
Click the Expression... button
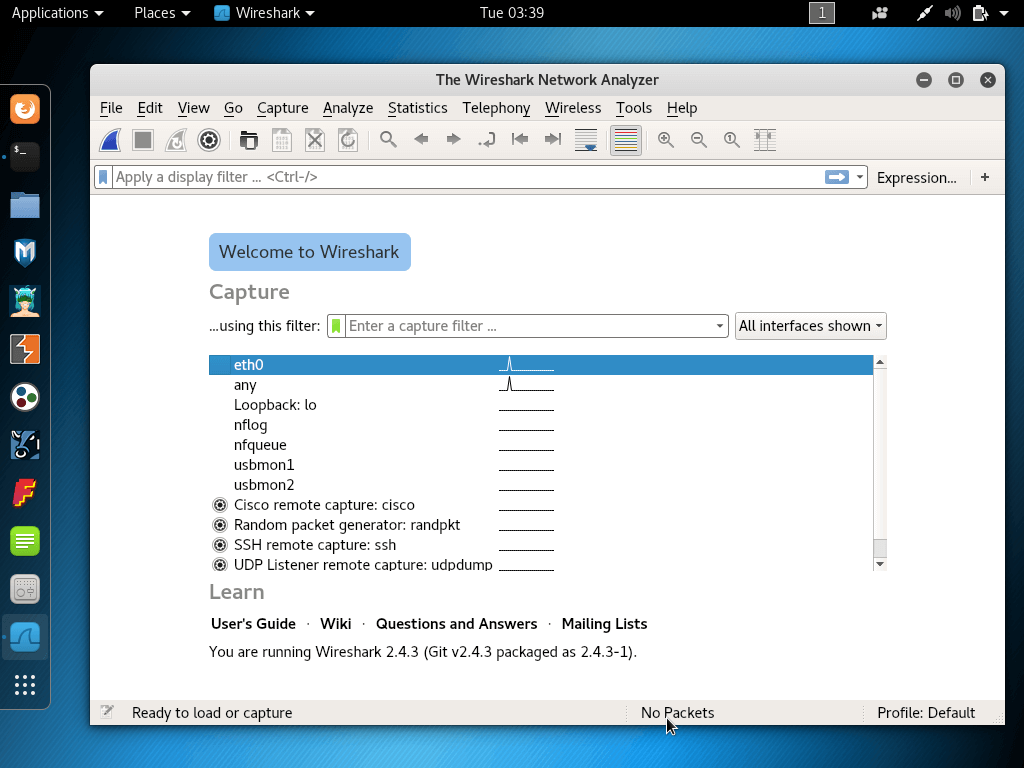(916, 177)
